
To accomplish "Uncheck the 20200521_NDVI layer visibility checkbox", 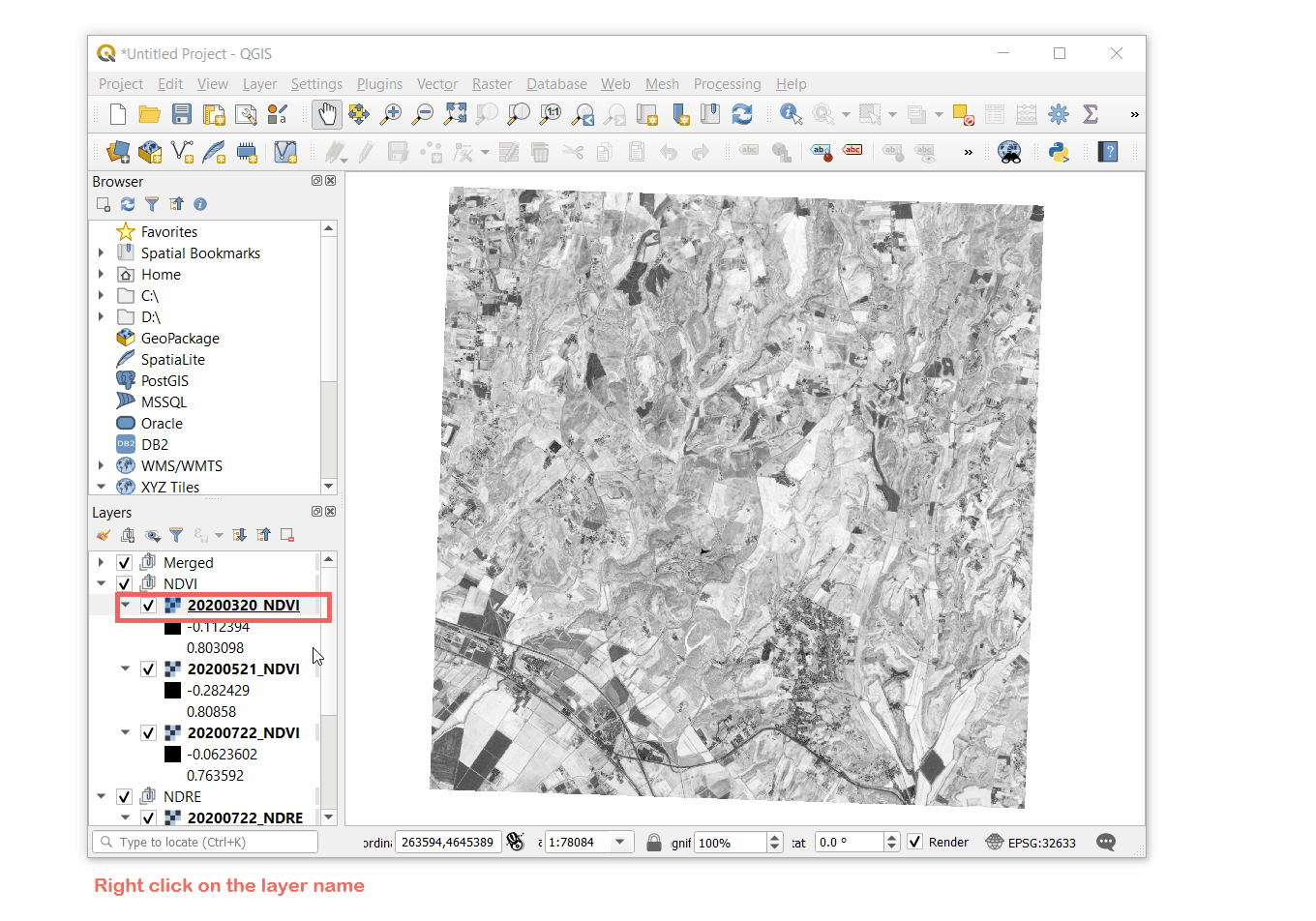I will click(148, 669).
